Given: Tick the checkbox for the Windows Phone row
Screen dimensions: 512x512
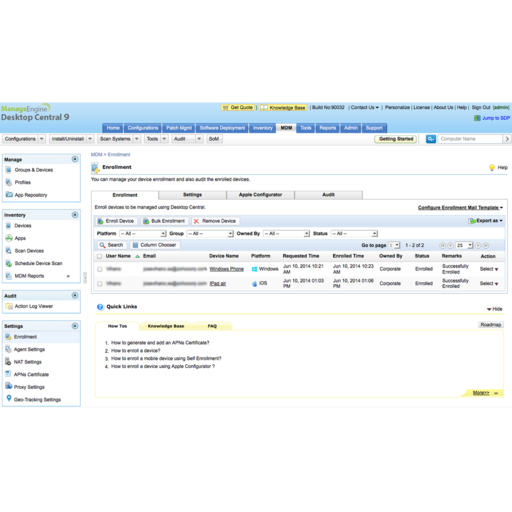Looking at the screenshot, I should [x=100, y=269].
